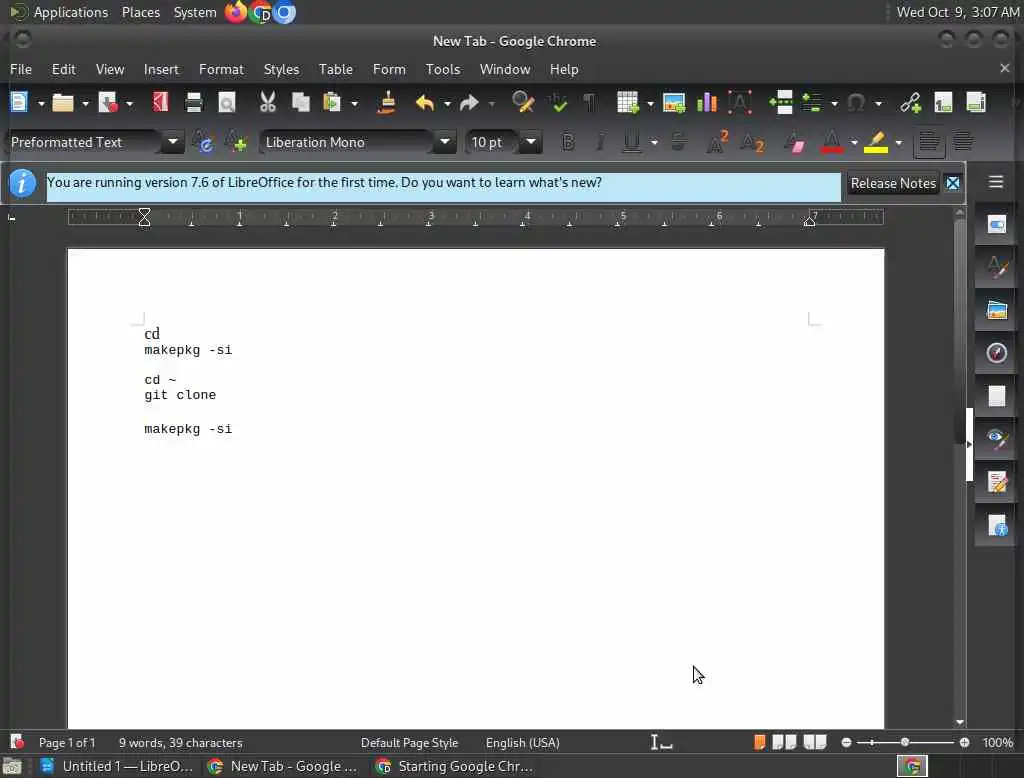Click the 100% zoom level
The width and height of the screenshot is (1024, 778).
[997, 743]
